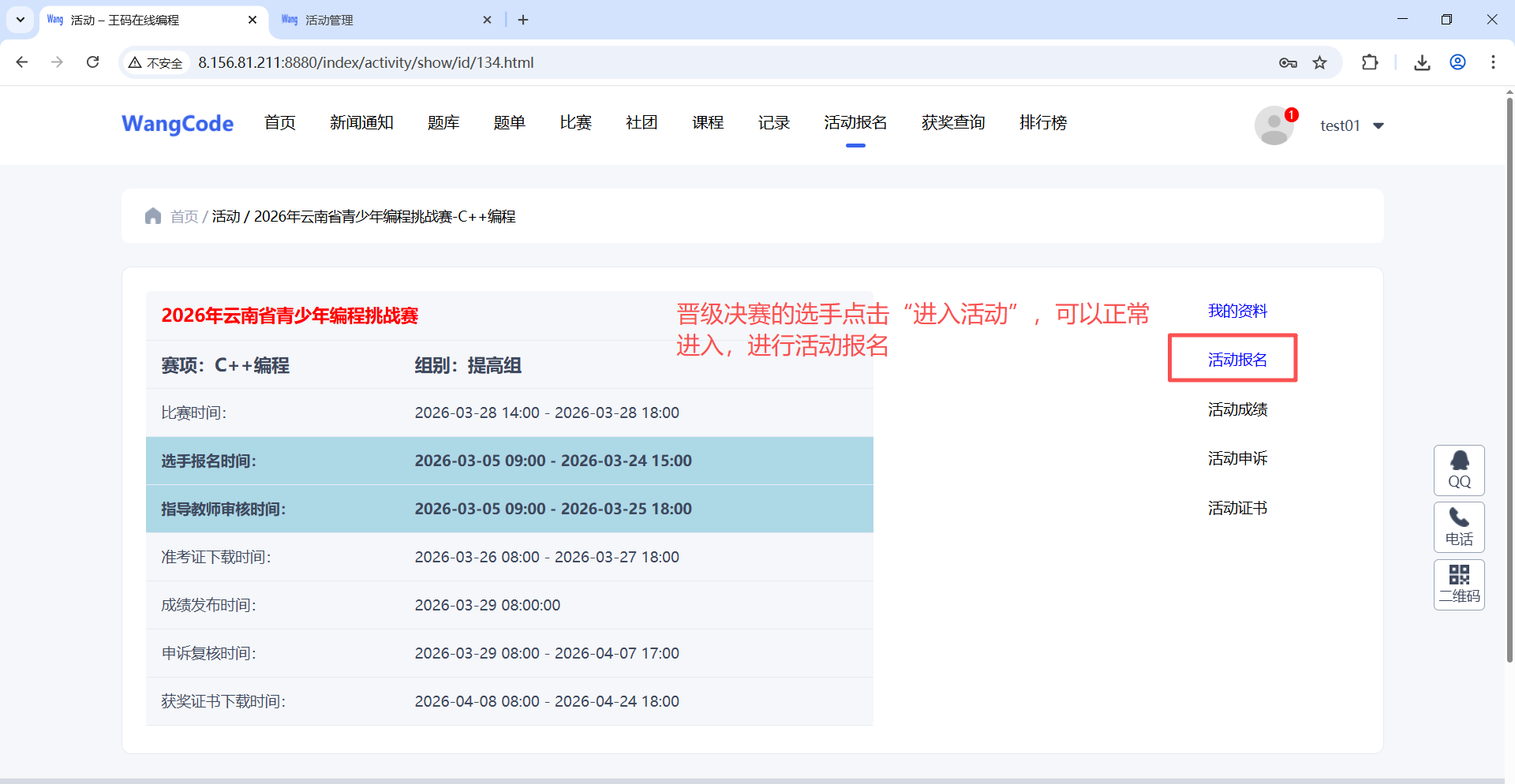Open the browser extensions icon
This screenshot has width=1515, height=784.
1370,62
